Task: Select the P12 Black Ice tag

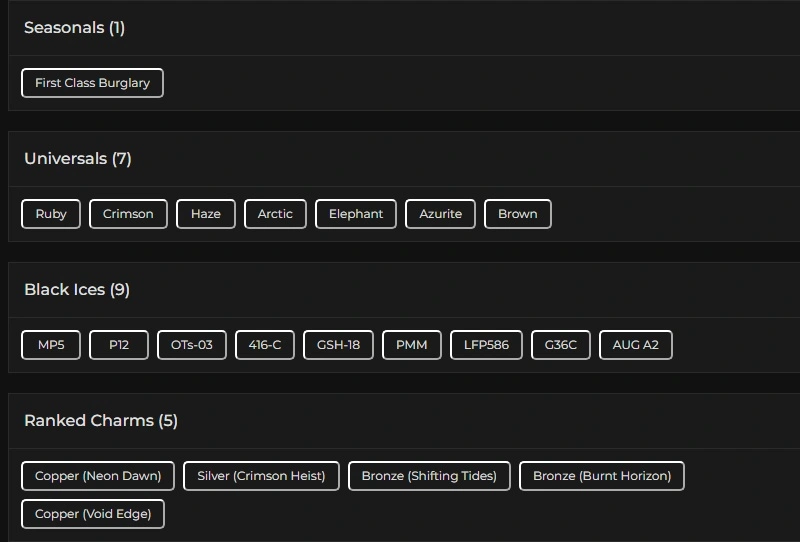Action: (119, 345)
